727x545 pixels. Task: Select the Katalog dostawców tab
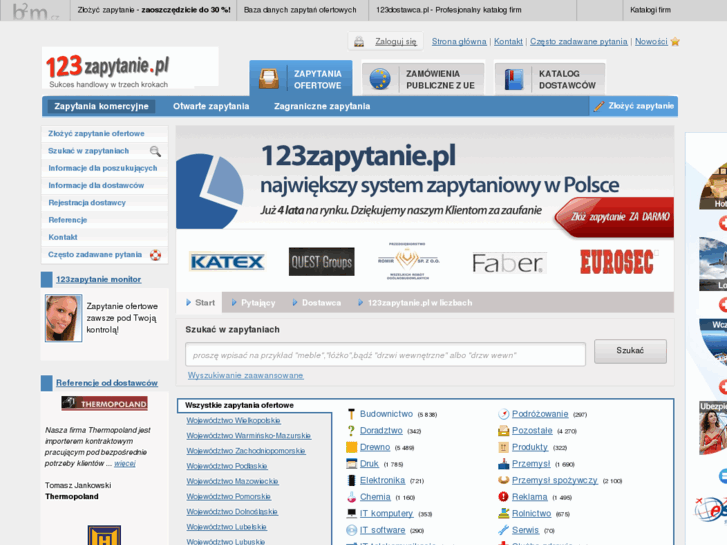coord(550,79)
